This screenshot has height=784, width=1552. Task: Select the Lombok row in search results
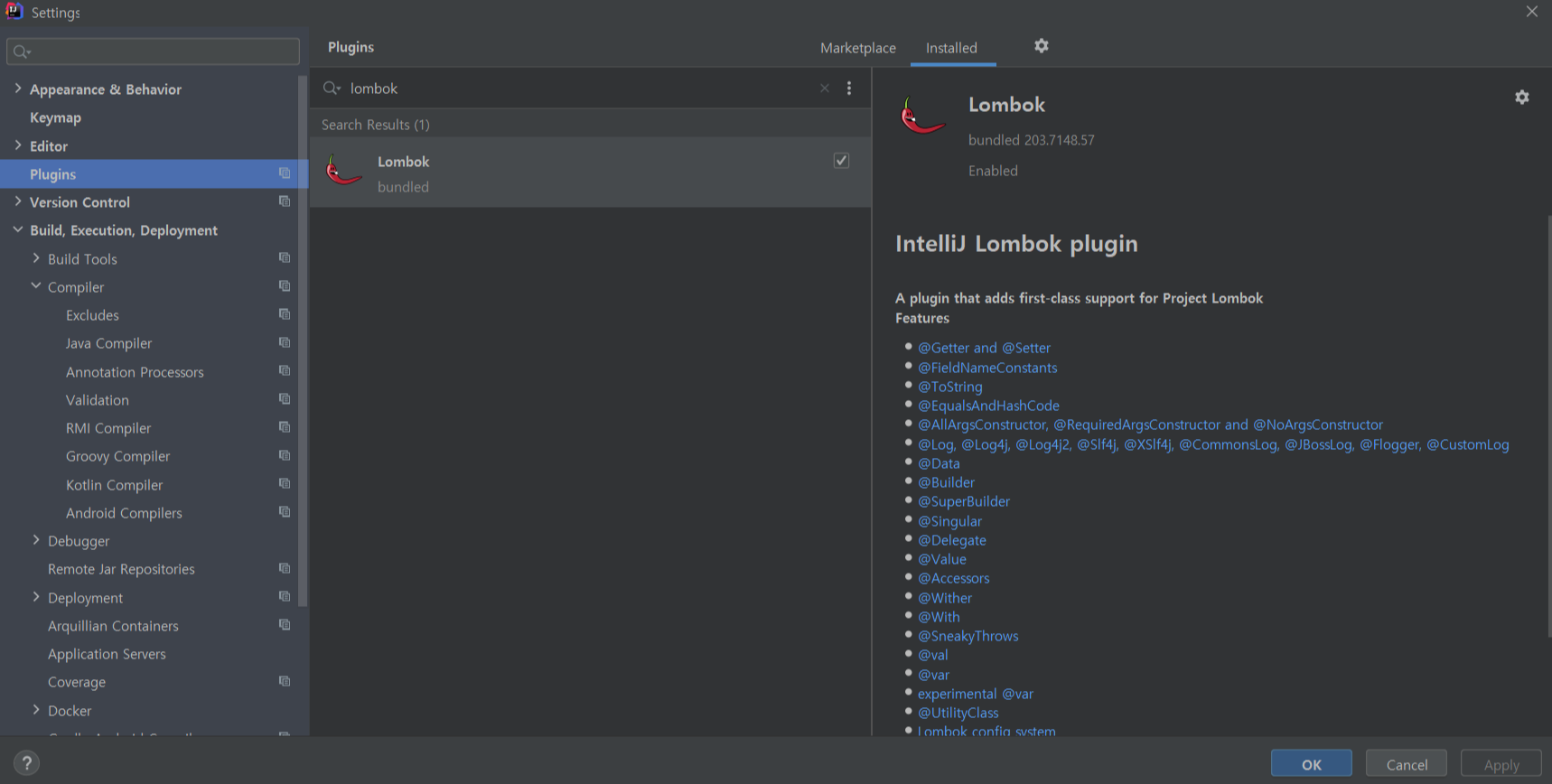pyautogui.click(x=590, y=173)
